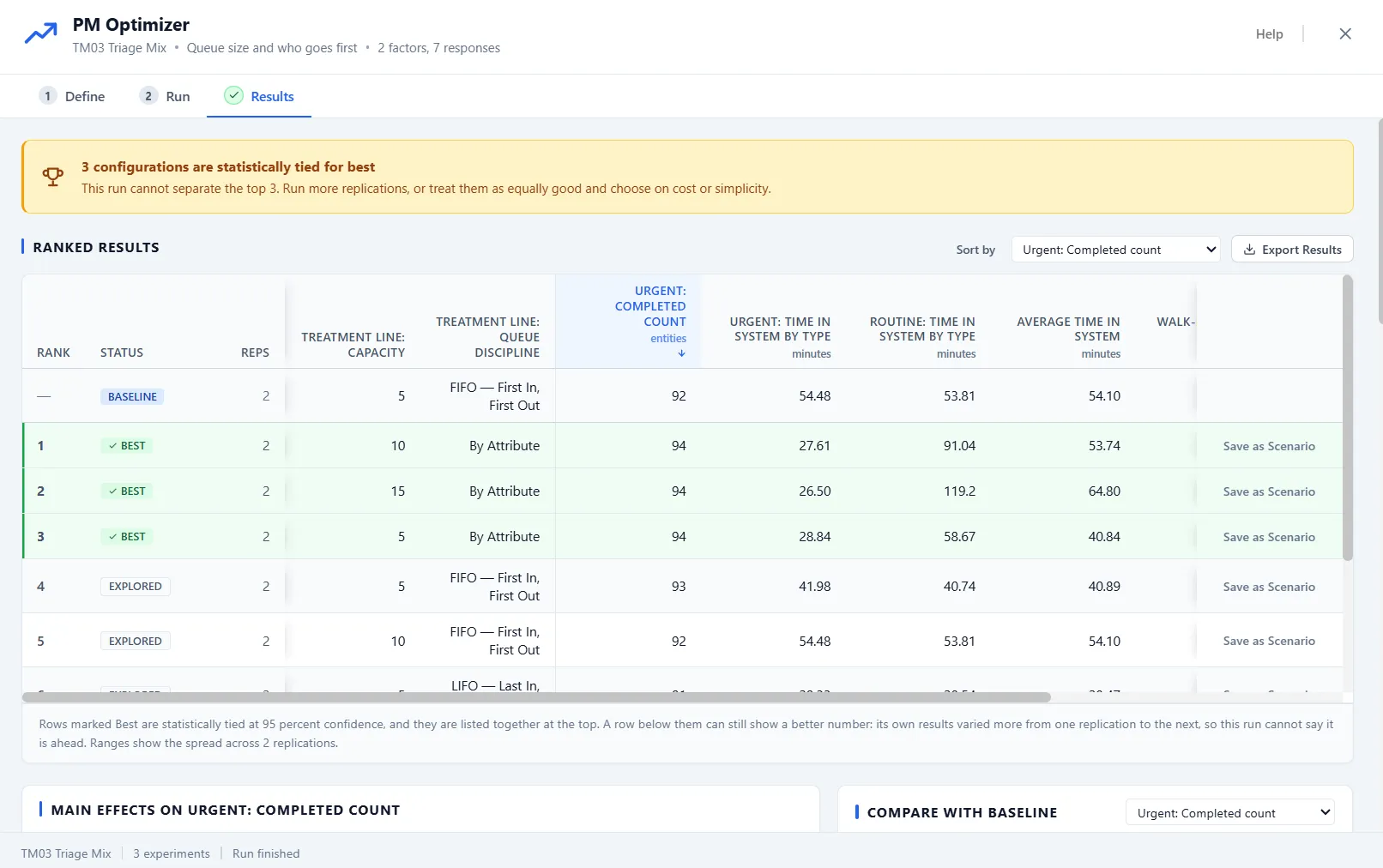Click the BASELINE status badge

click(132, 396)
